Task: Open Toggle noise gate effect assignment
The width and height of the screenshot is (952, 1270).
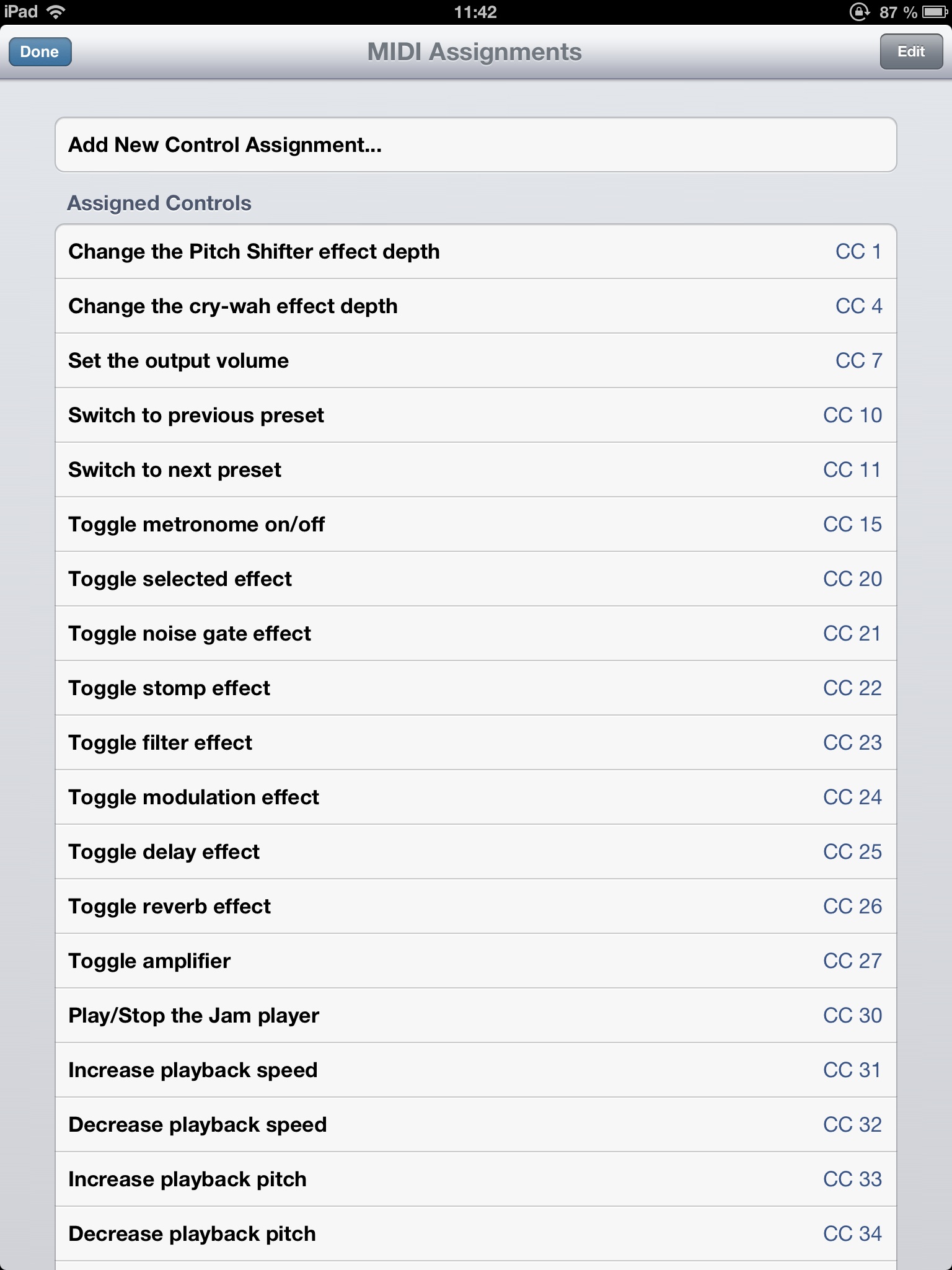Action: pos(475,633)
